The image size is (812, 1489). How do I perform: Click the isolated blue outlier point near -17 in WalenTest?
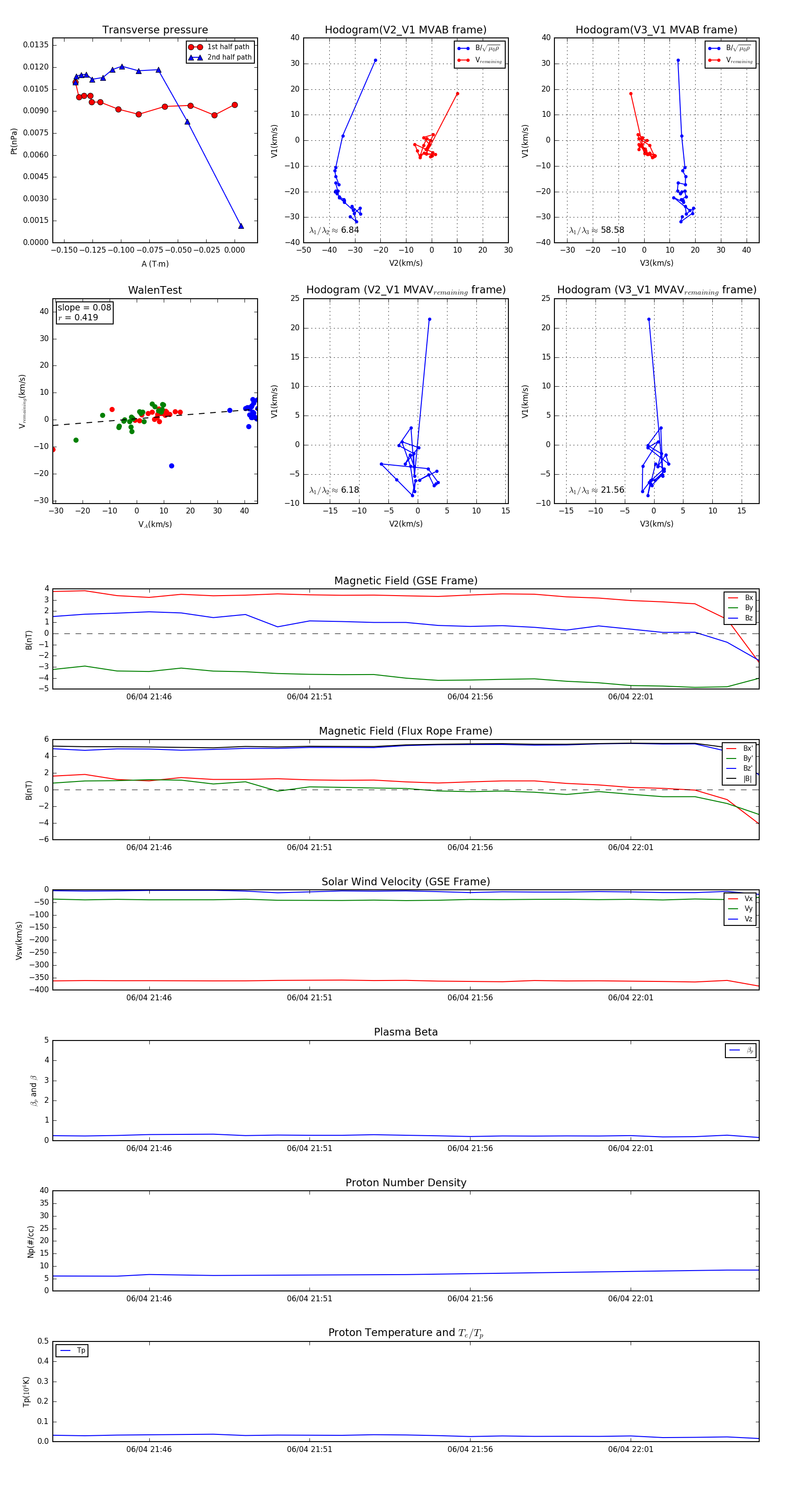tap(171, 466)
